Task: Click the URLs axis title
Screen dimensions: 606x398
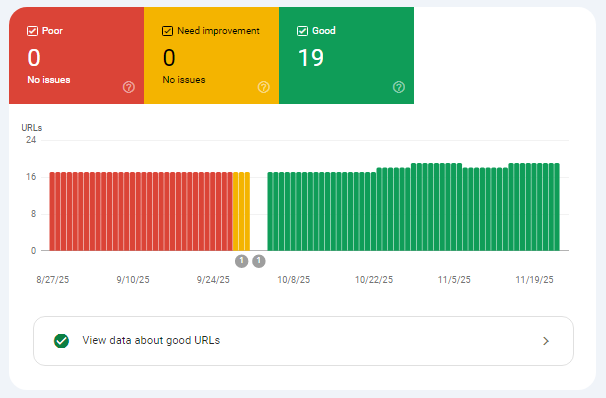Action: (x=32, y=128)
